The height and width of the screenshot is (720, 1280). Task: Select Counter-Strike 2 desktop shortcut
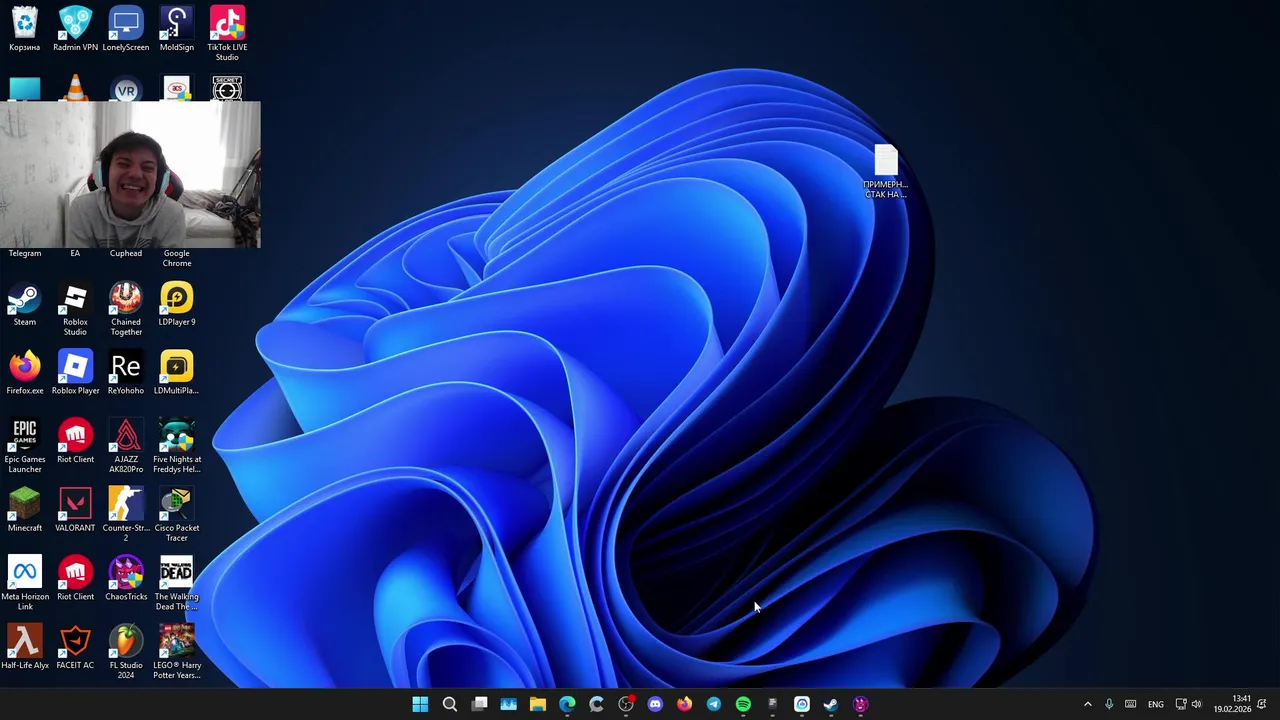(x=126, y=515)
